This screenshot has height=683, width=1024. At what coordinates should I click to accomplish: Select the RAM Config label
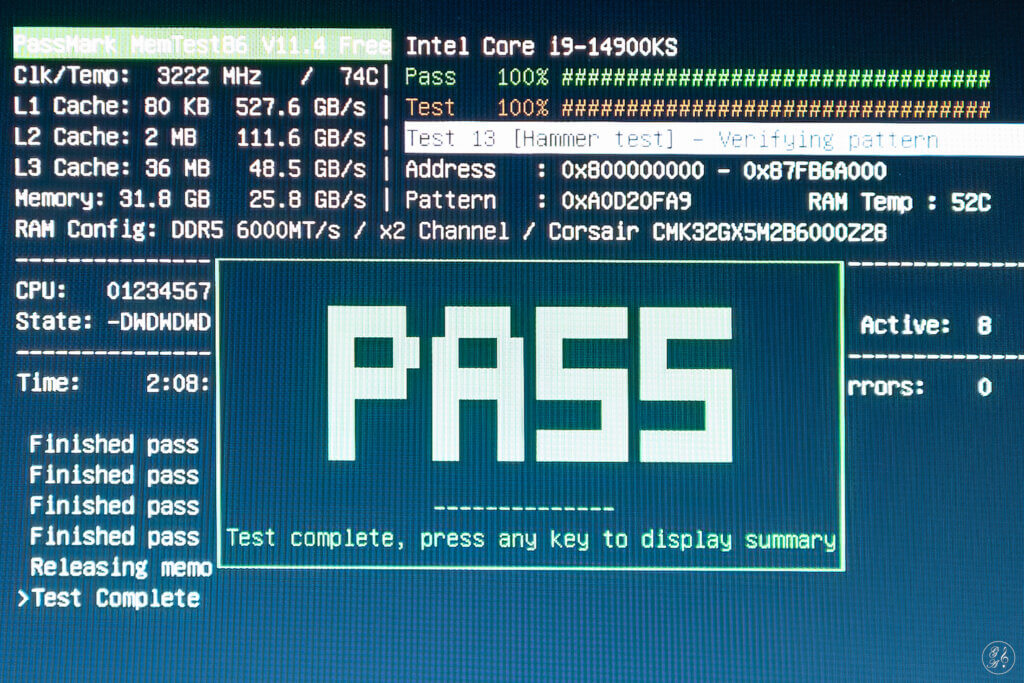click(x=86, y=229)
